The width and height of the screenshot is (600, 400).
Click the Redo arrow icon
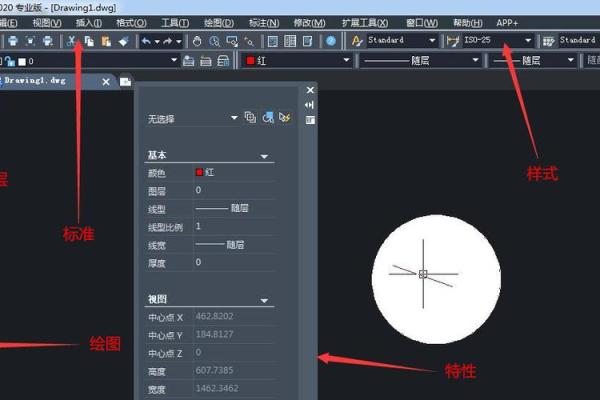[168, 41]
